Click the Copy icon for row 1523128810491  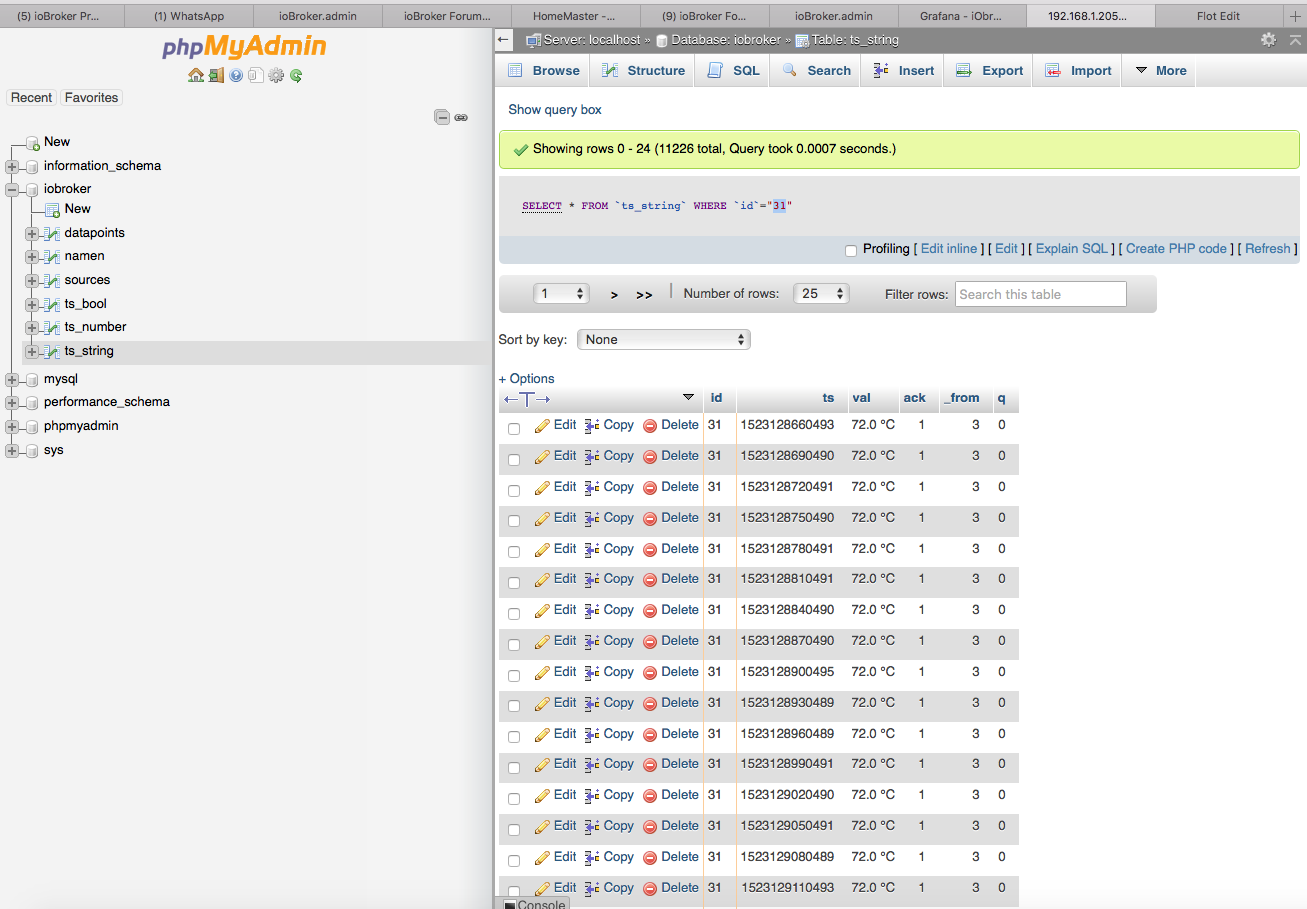[x=592, y=579]
